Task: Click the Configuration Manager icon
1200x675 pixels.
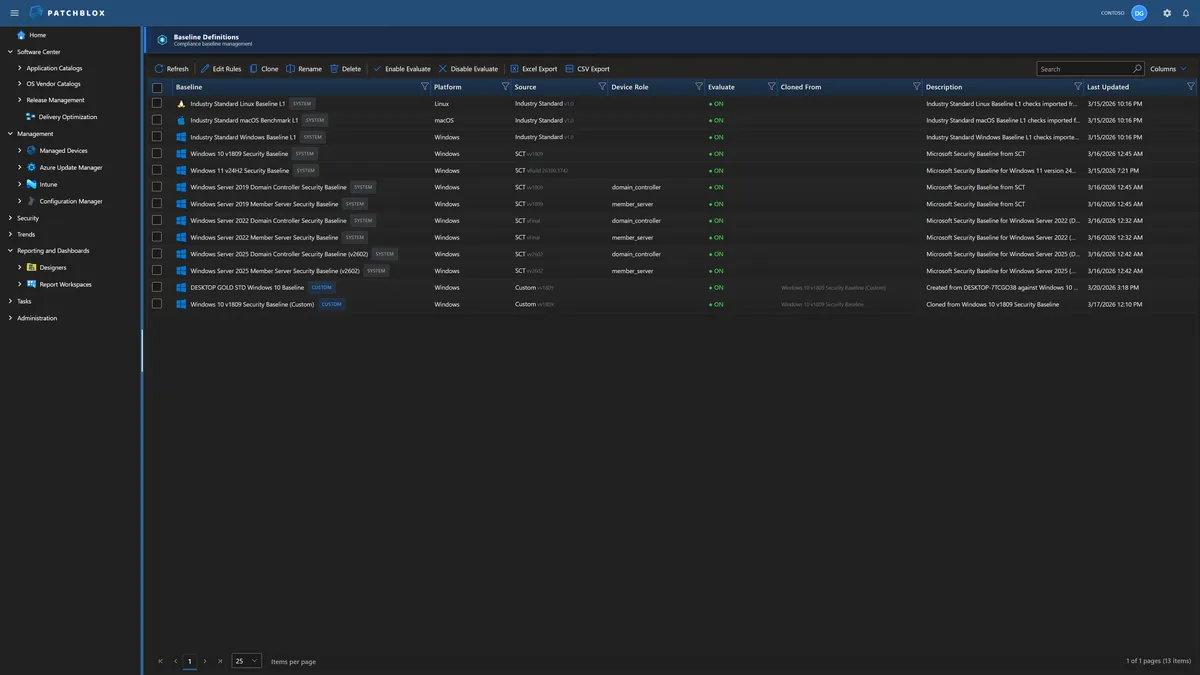Action: click(x=32, y=201)
